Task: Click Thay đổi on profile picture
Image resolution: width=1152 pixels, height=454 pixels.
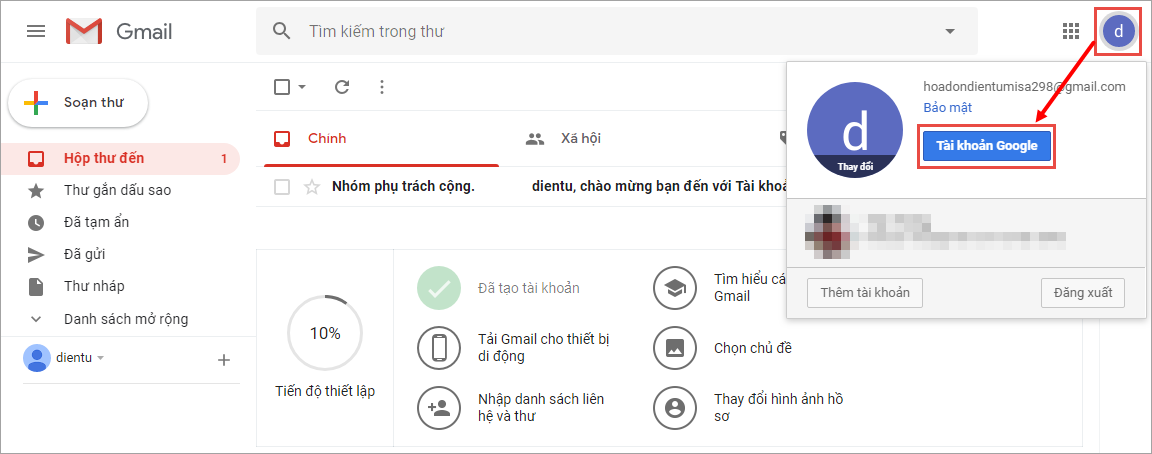Action: (855, 167)
